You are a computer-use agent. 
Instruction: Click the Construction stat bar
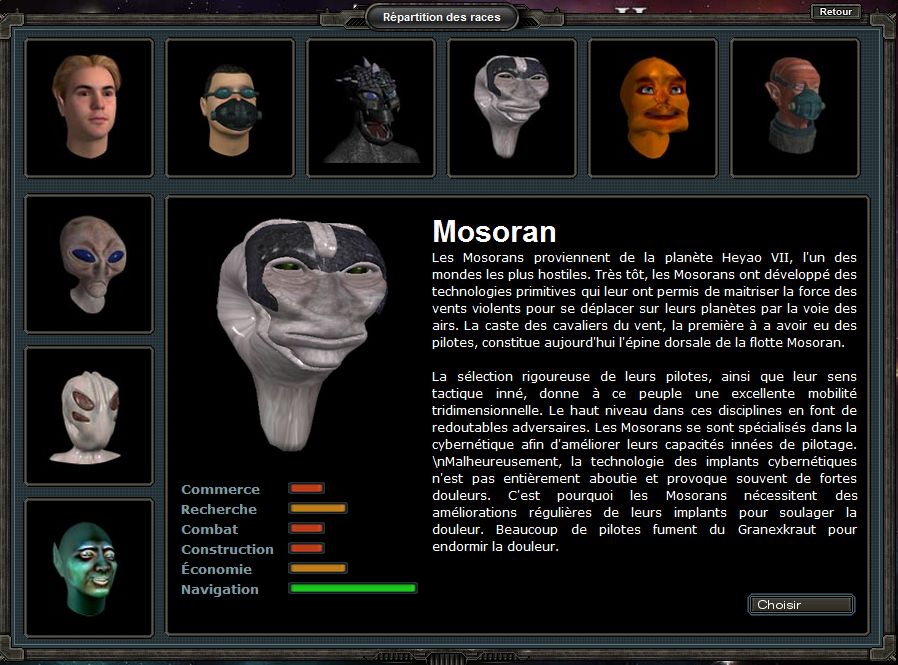tap(306, 548)
